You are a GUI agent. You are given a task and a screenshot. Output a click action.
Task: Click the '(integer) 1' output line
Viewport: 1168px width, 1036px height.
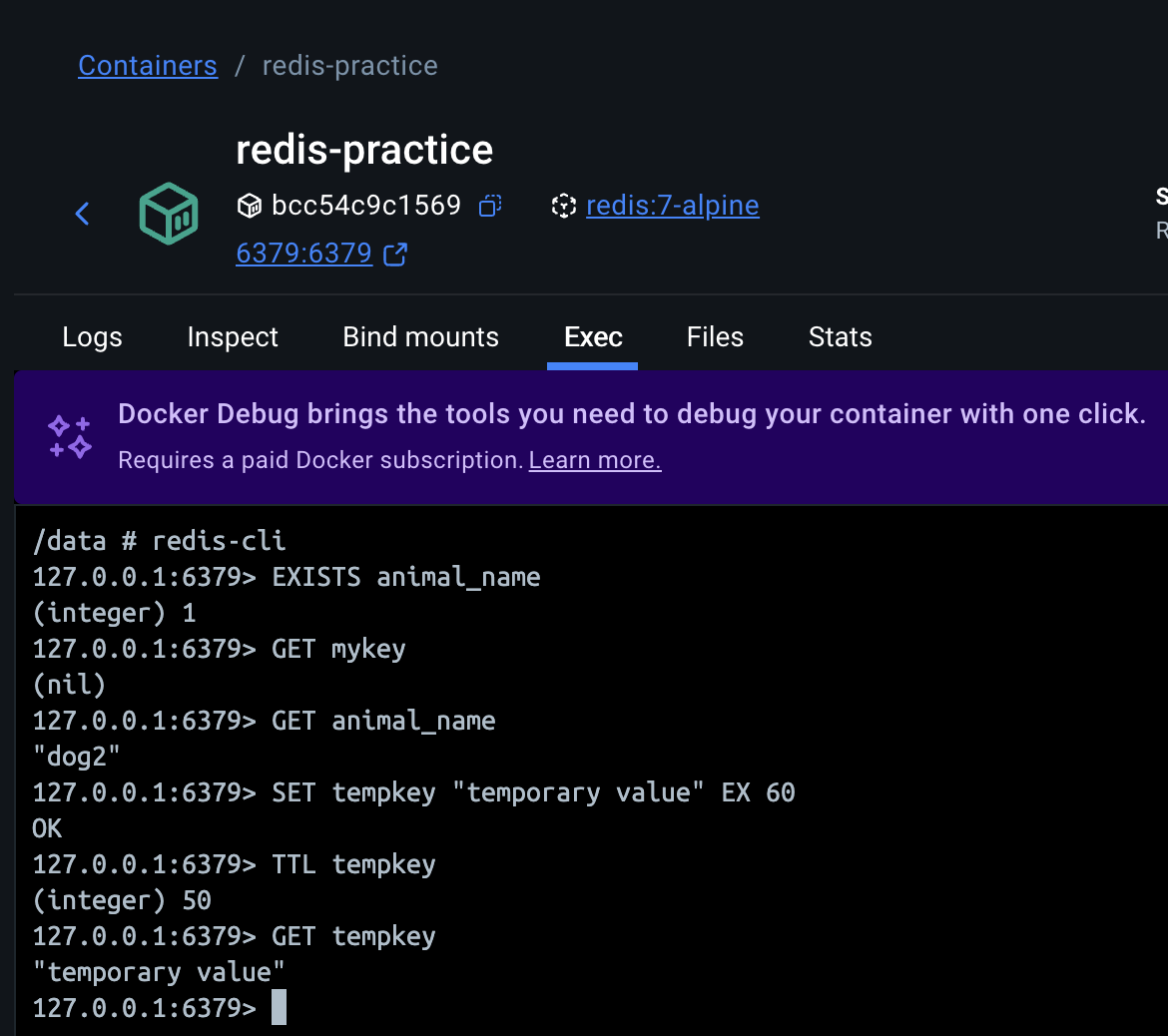[115, 613]
